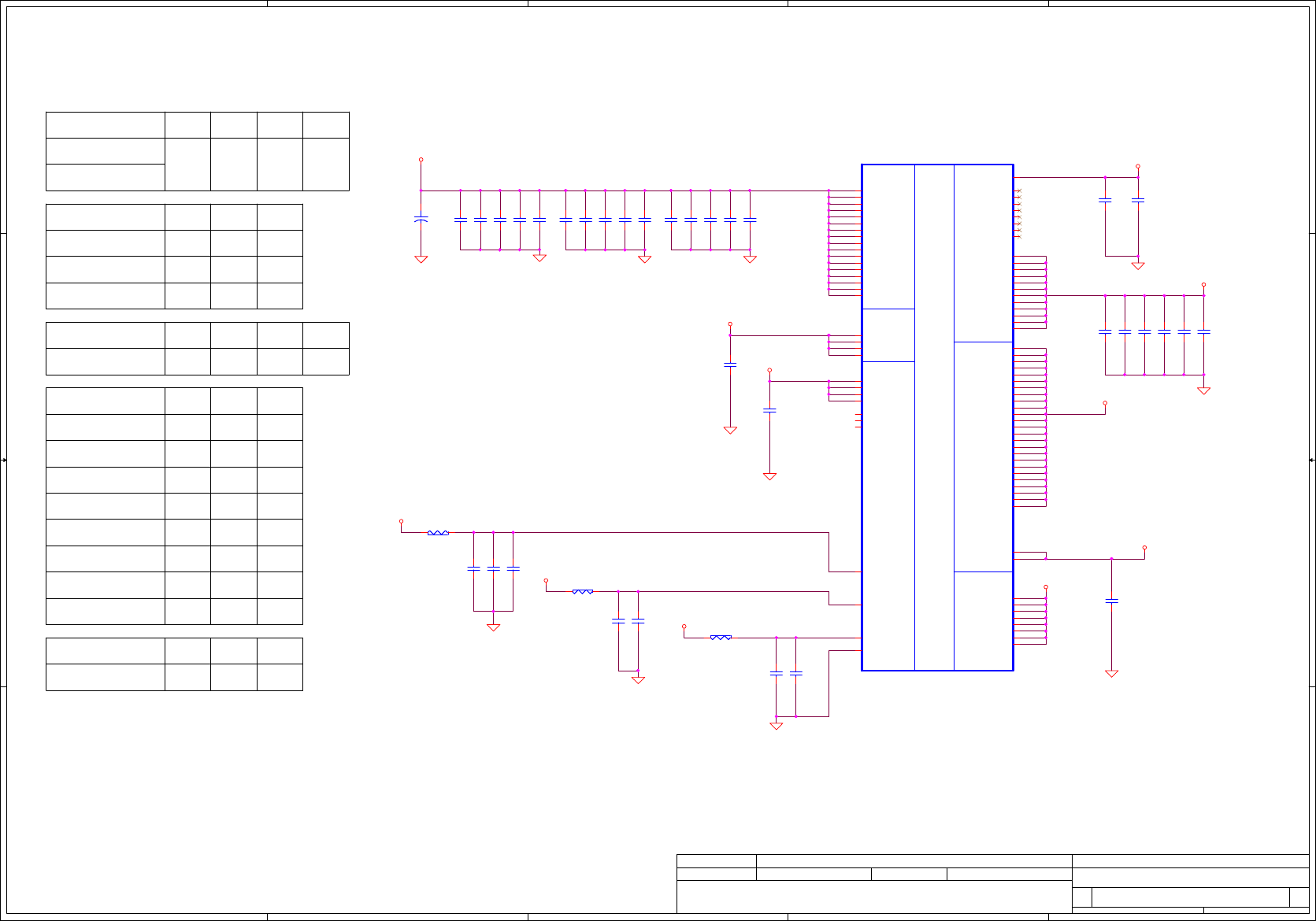Select ground symbol of six-capacitor bank
Image resolution: width=1316 pixels, height=921 pixels.
coord(1203,390)
